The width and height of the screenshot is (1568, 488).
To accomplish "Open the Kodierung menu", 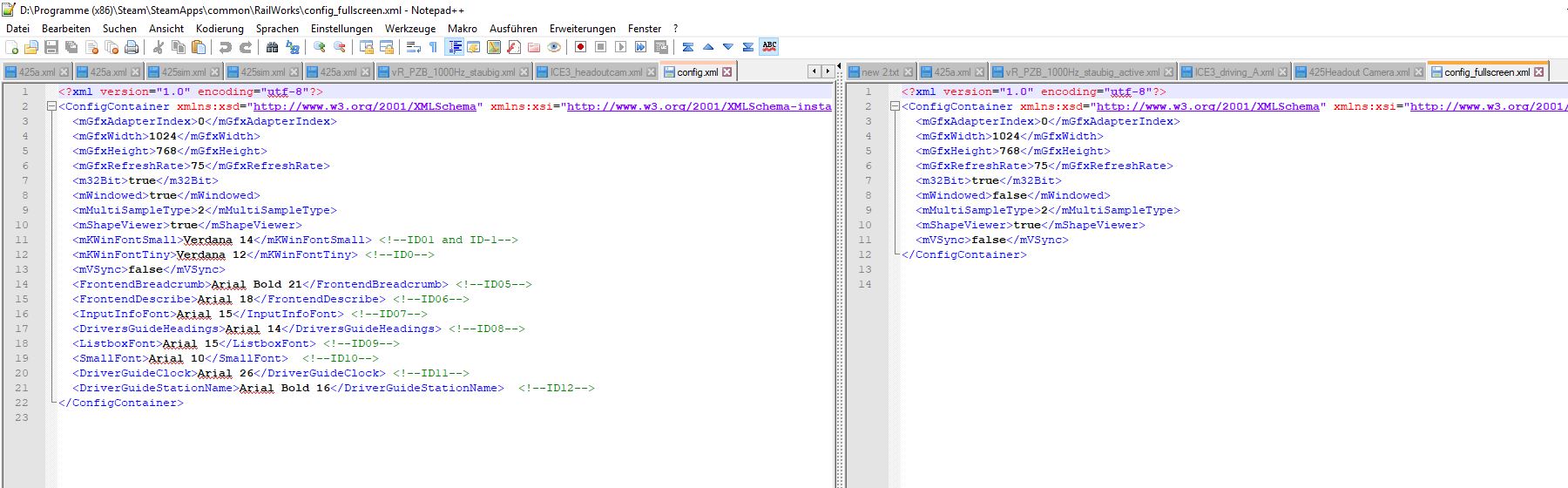I will click(x=220, y=29).
